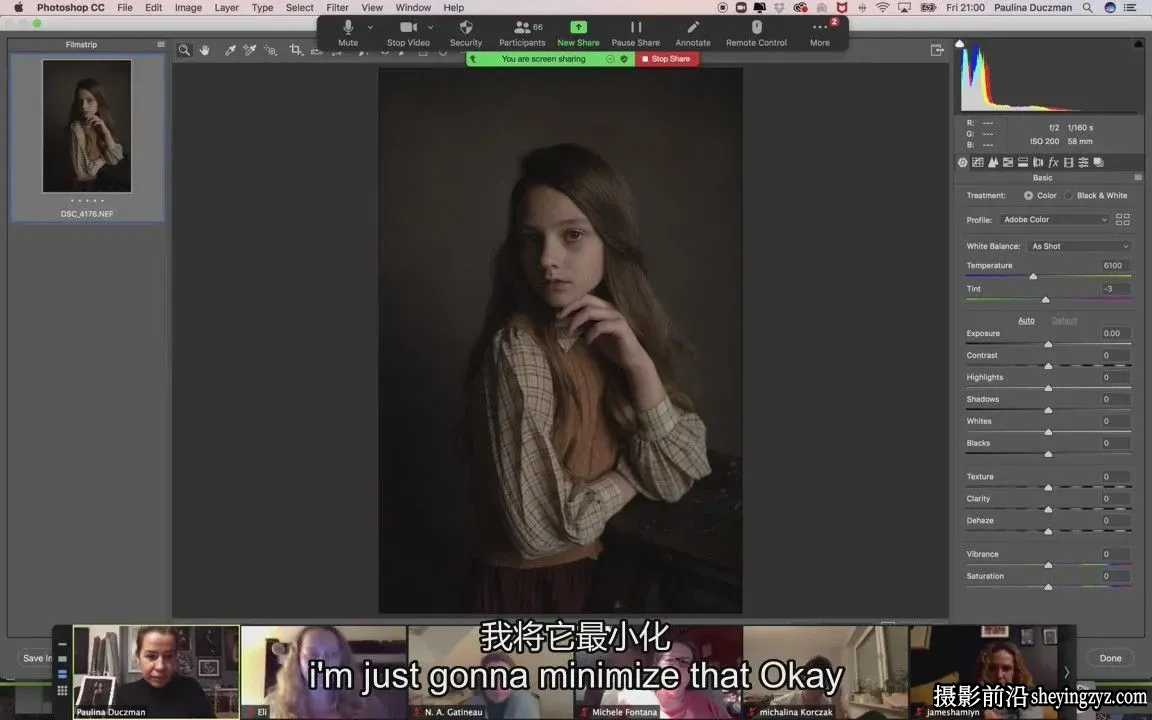Open the Image menu
Image resolution: width=1152 pixels, height=720 pixels.
tap(188, 7)
